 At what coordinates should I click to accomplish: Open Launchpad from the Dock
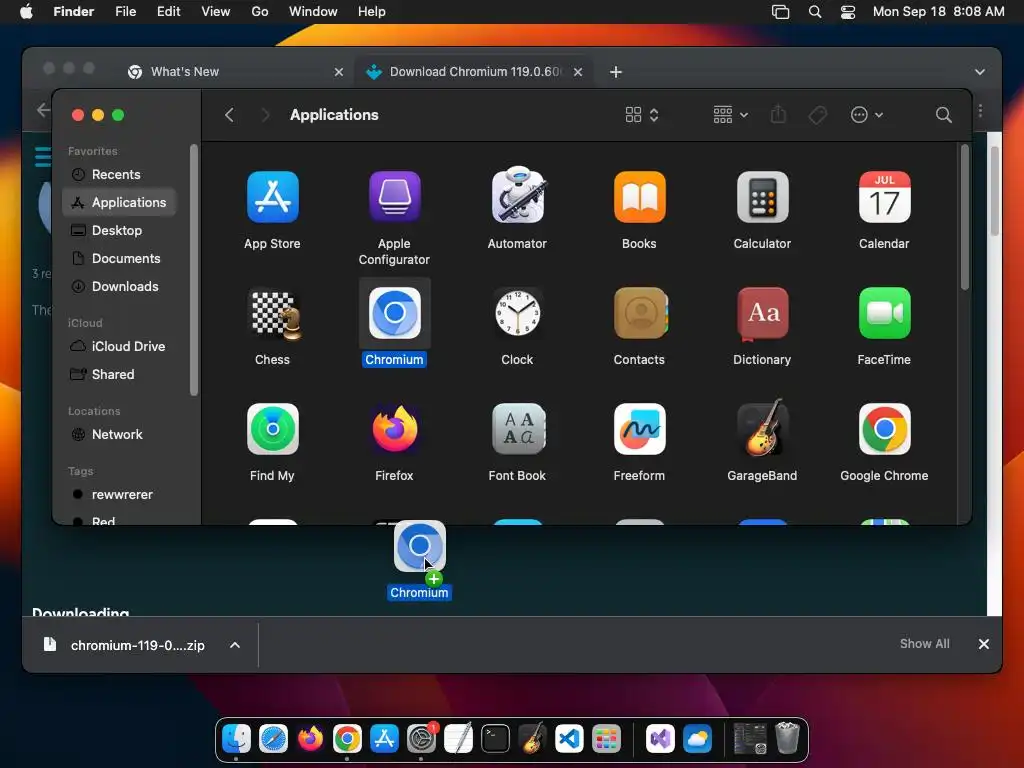pos(606,739)
